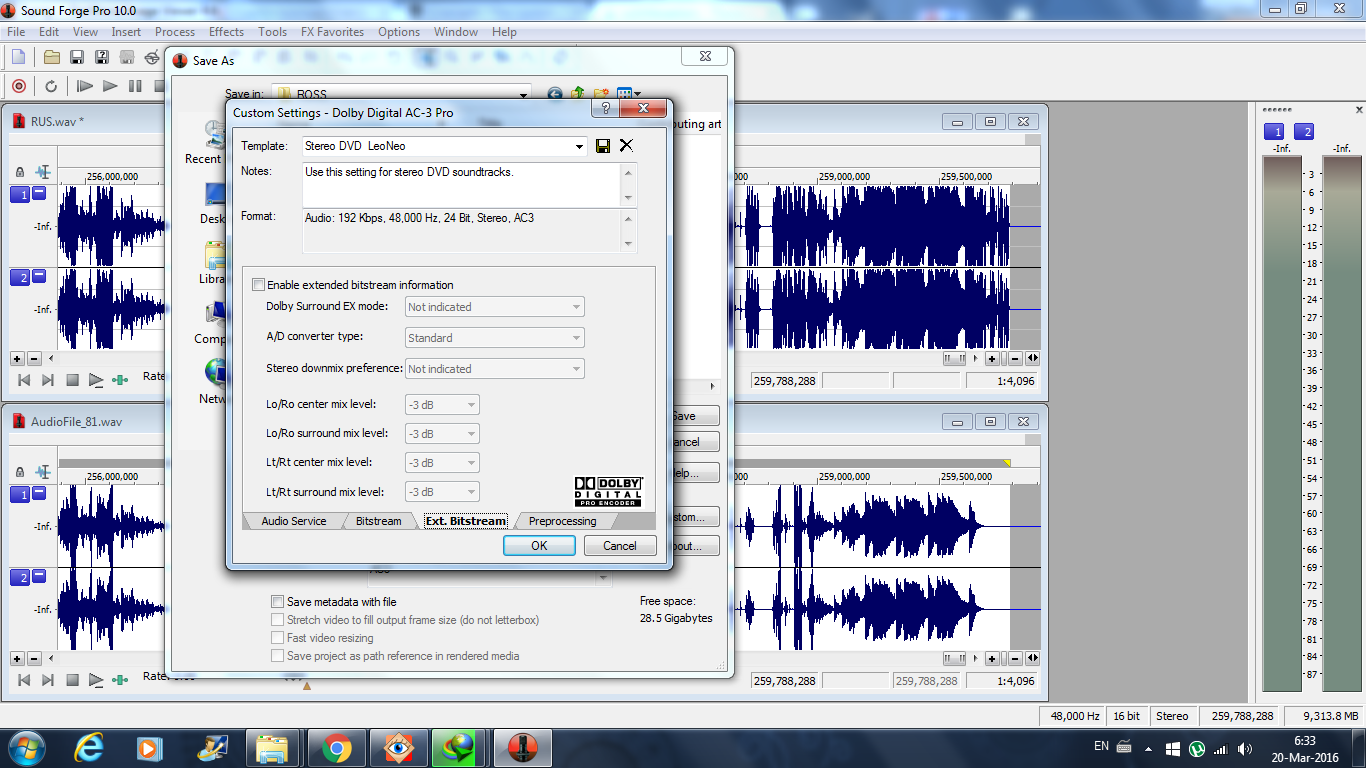Image resolution: width=1366 pixels, height=768 pixels.
Task: Stop playback in AudioFile_81.wav window
Action: (x=72, y=680)
